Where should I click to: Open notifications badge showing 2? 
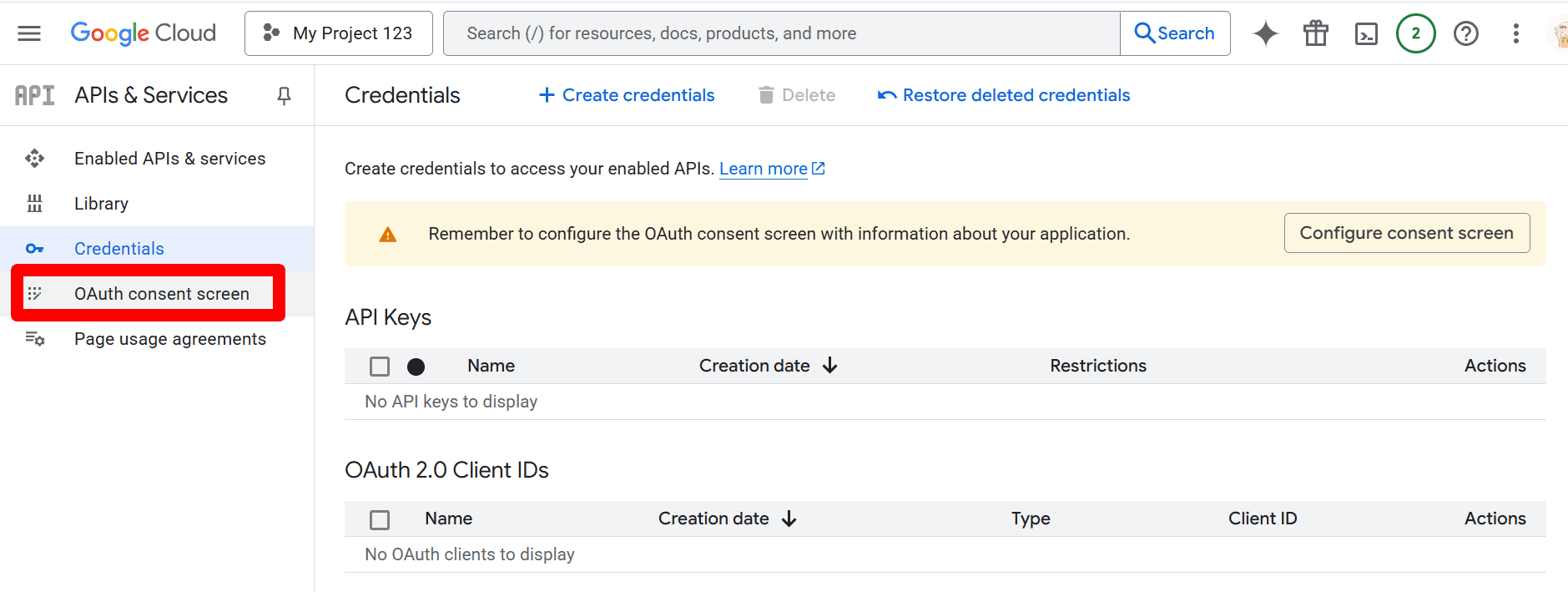[x=1416, y=33]
